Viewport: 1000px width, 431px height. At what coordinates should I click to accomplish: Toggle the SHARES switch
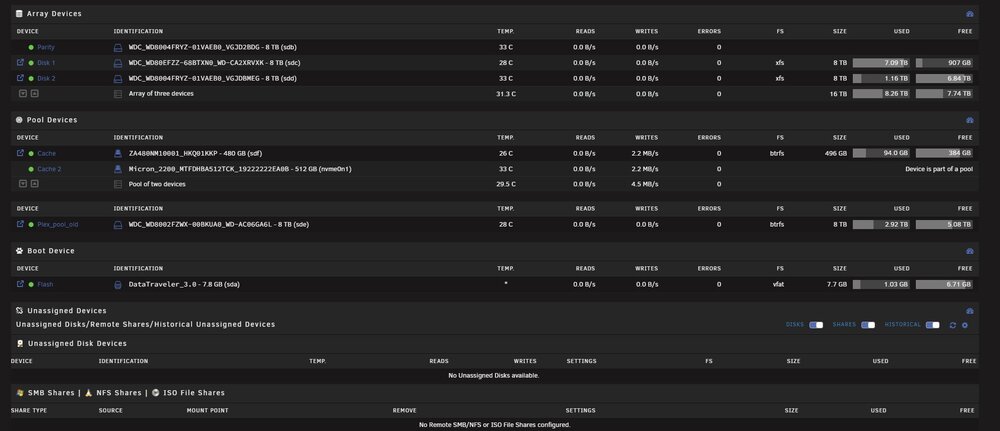point(868,325)
